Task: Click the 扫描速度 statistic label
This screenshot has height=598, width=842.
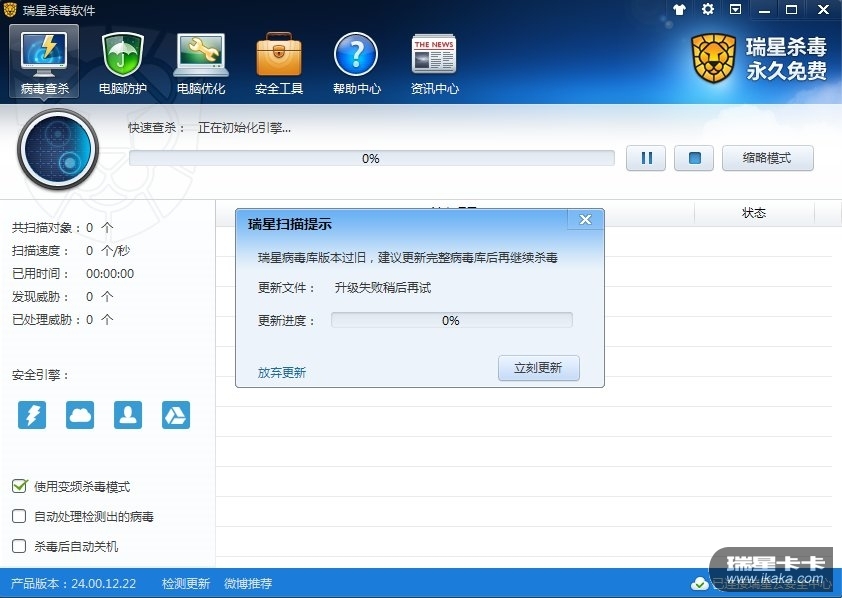Action: [40, 251]
